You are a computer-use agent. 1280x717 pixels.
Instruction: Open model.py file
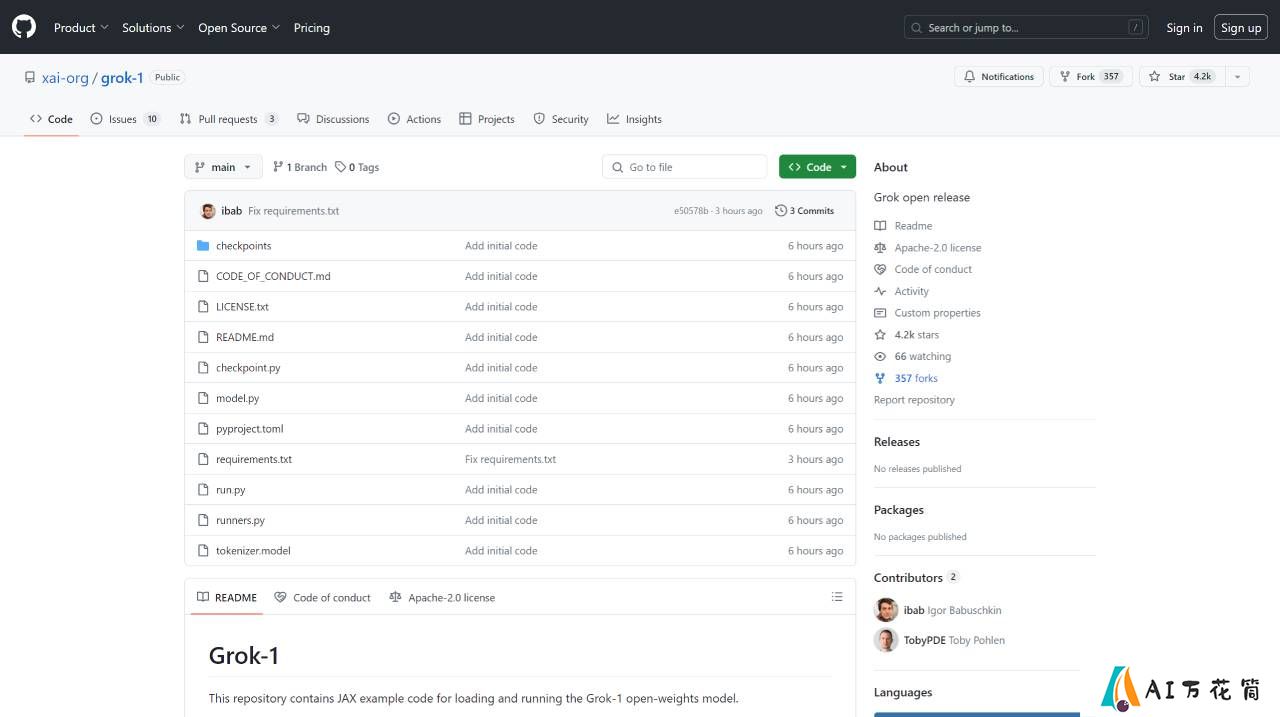pos(237,398)
